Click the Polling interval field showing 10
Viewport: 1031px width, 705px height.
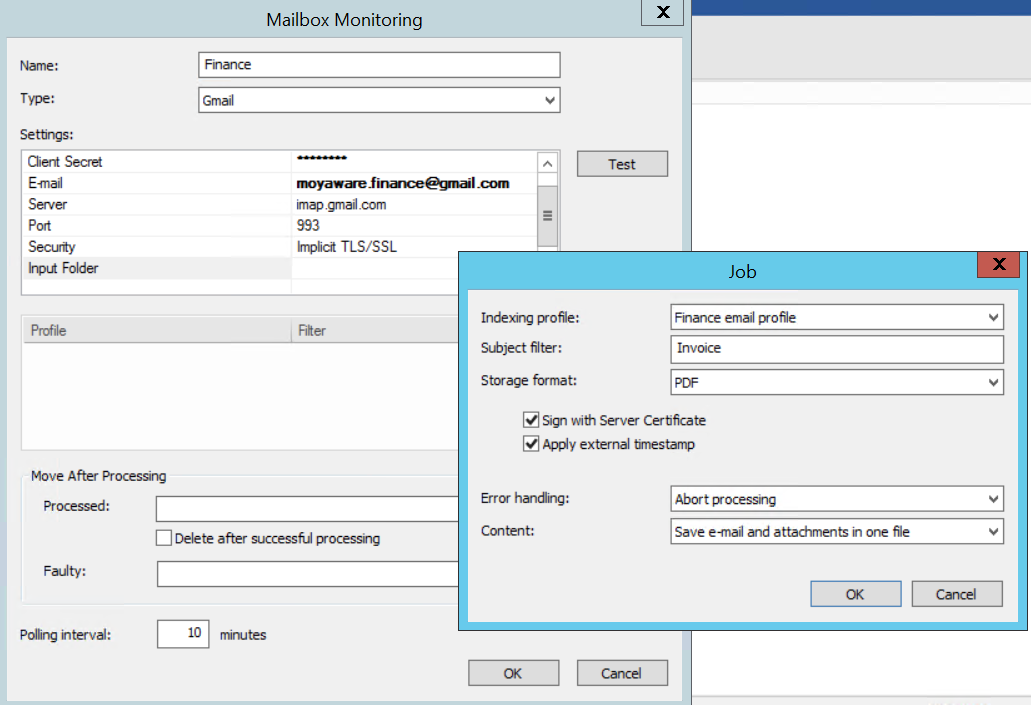pos(182,633)
